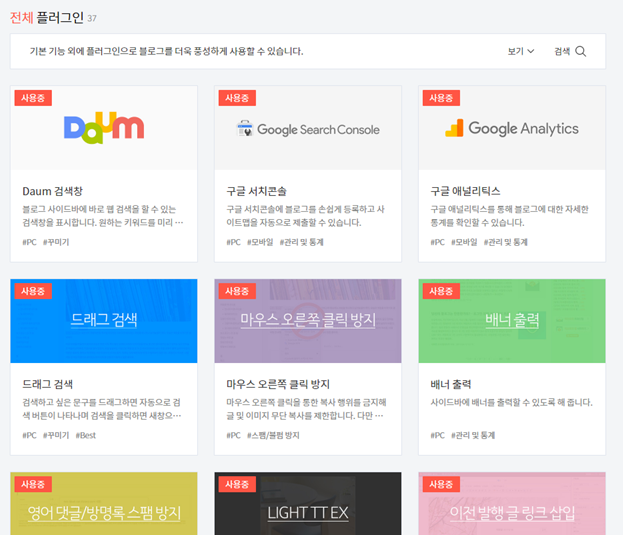Screen dimensions: 623x535
Task: Select the Daum 검색창 plugin title
Action: click(x=52, y=191)
